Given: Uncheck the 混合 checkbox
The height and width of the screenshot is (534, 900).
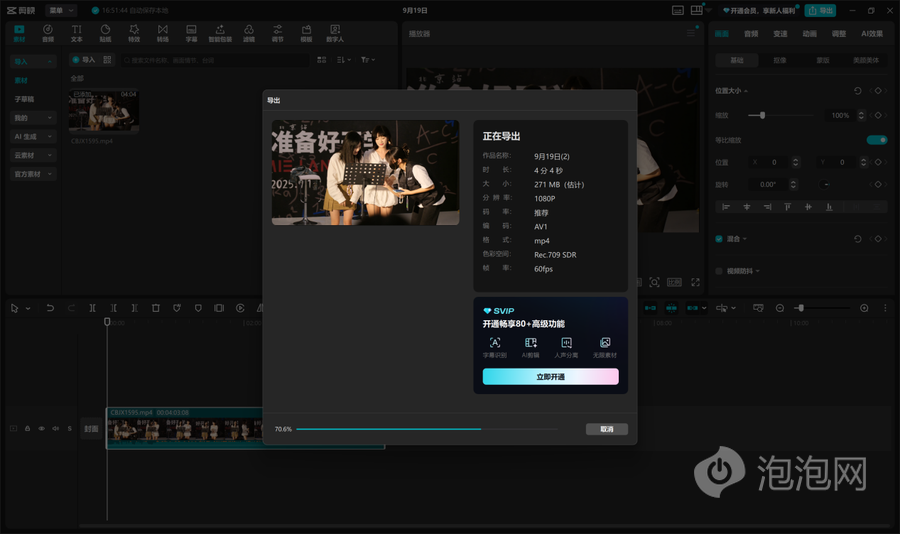Looking at the screenshot, I should 719,239.
